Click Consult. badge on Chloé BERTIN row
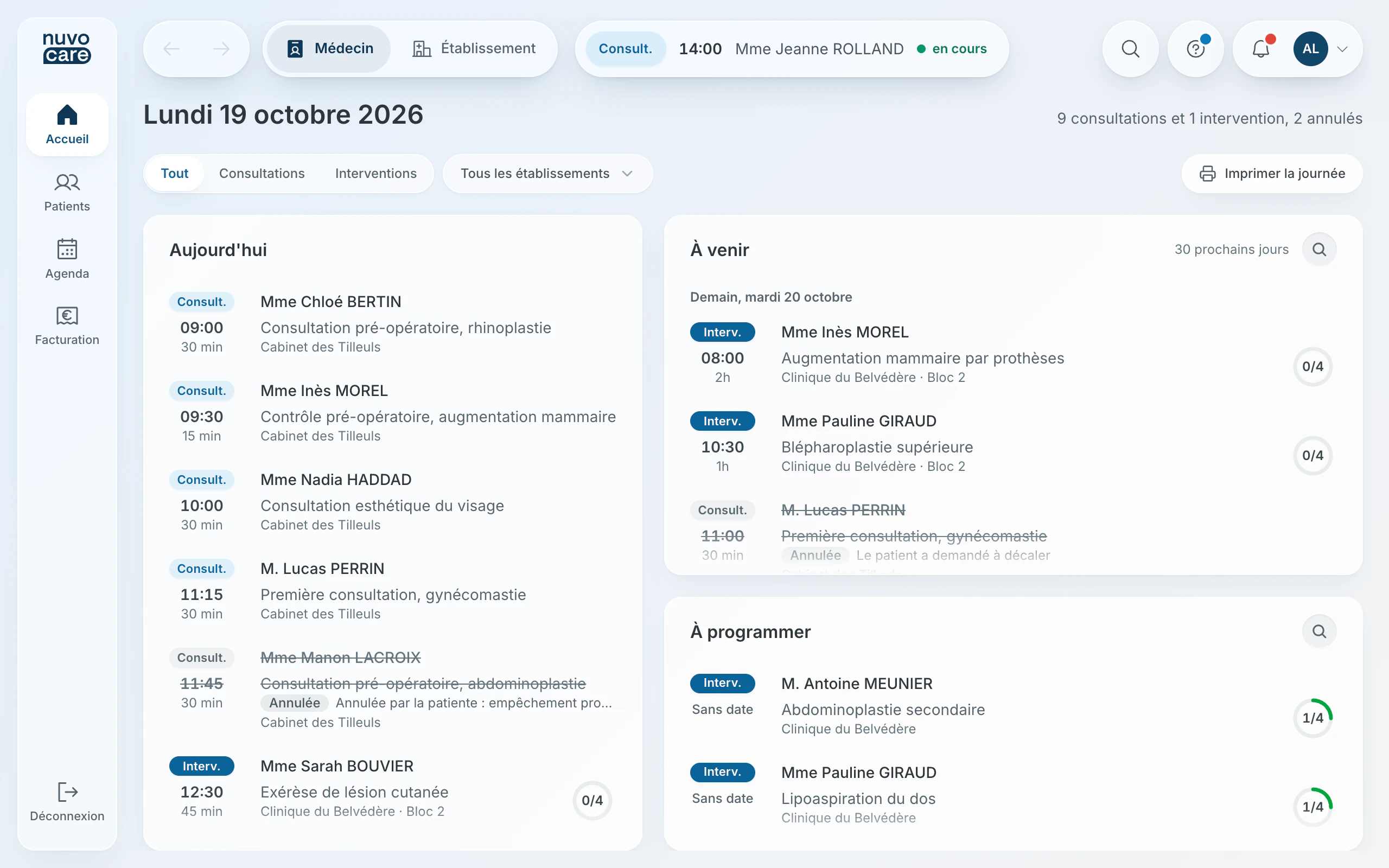Image resolution: width=1389 pixels, height=868 pixels. tap(201, 302)
